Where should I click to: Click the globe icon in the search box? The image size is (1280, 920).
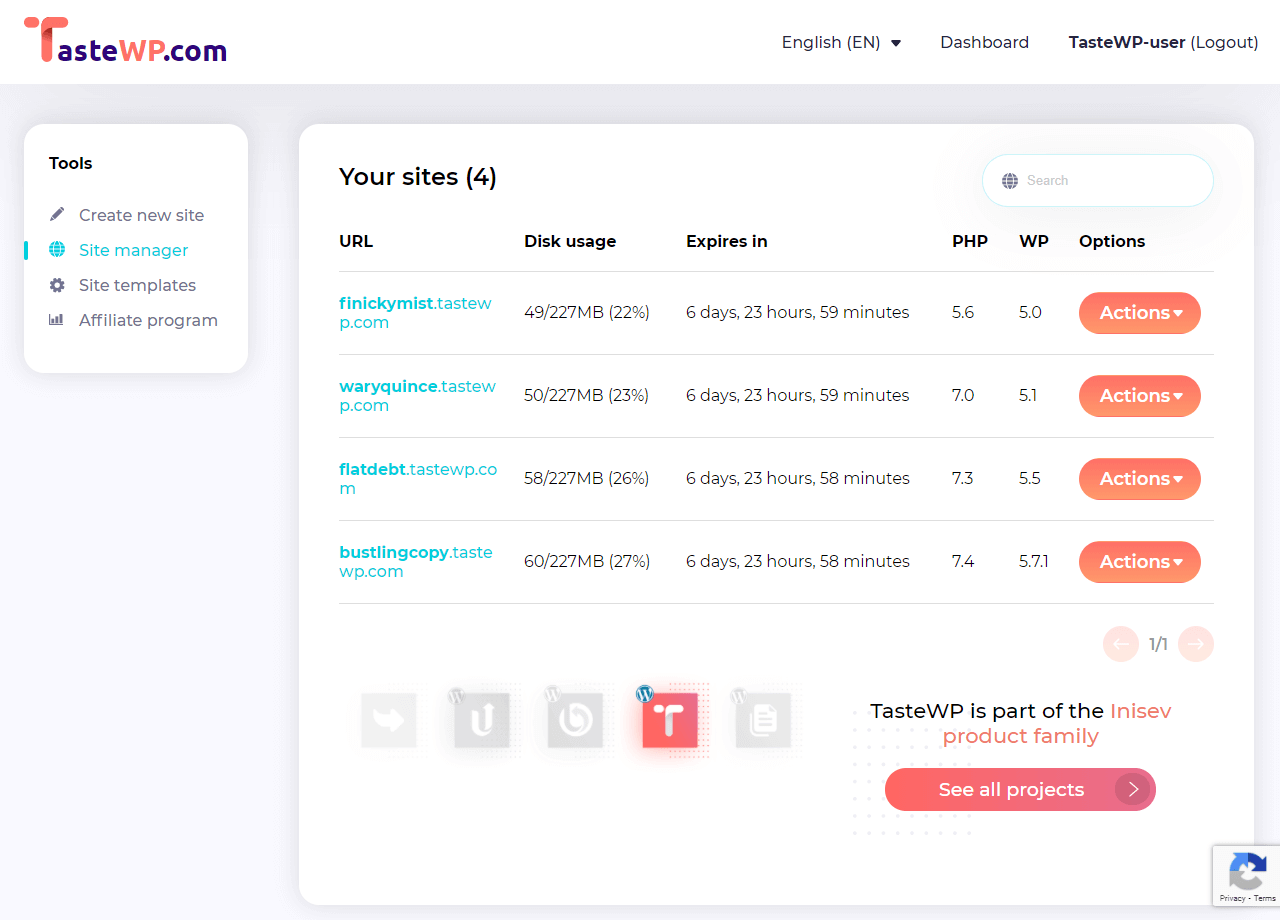coord(1010,181)
